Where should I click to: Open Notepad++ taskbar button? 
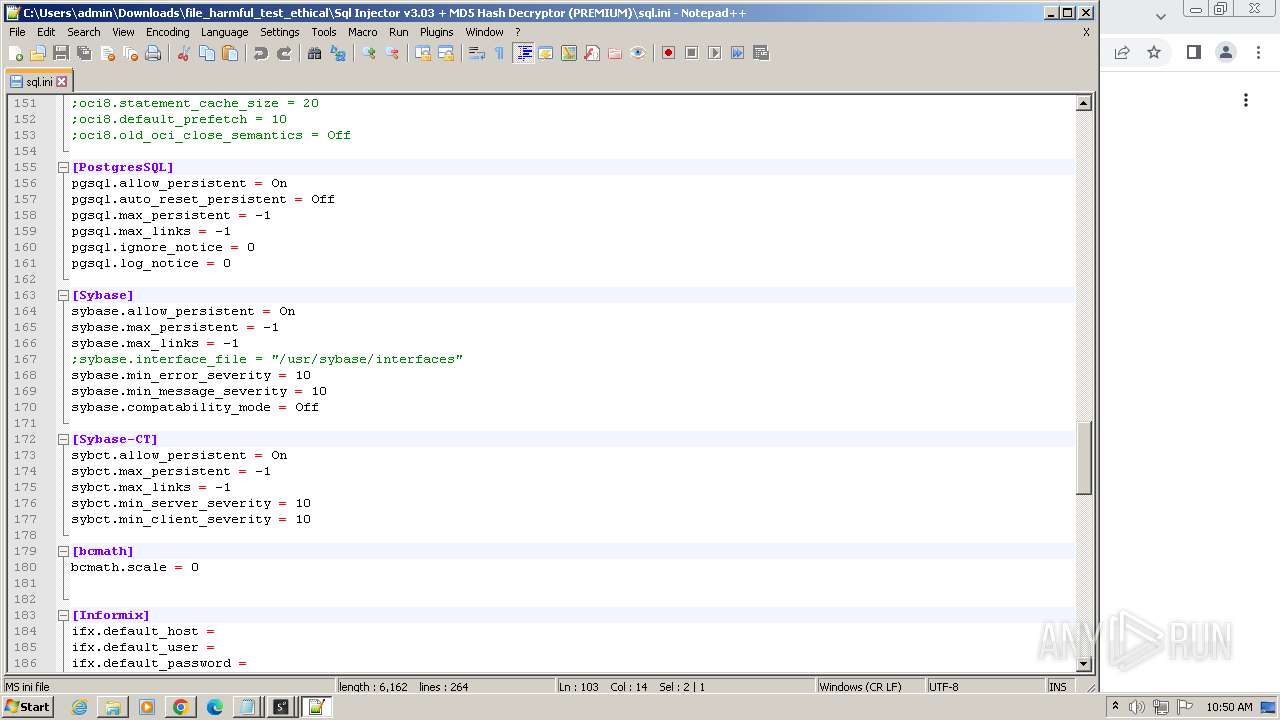coord(316,707)
